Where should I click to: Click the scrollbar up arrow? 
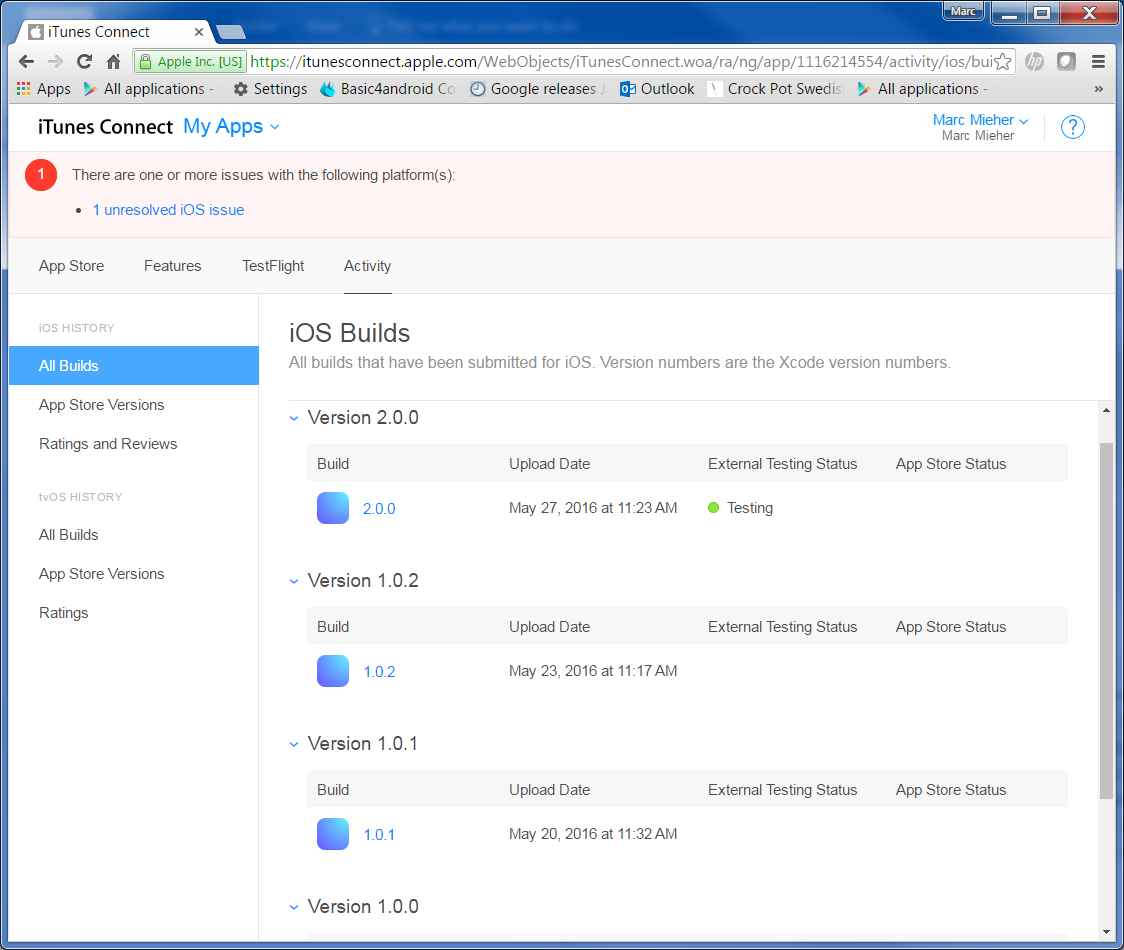[x=1106, y=410]
